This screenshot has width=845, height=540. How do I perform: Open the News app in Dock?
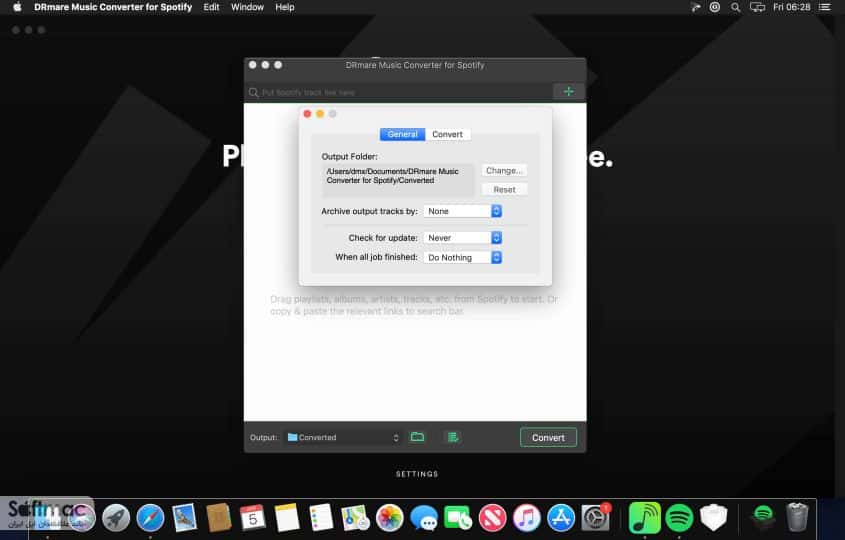point(492,518)
